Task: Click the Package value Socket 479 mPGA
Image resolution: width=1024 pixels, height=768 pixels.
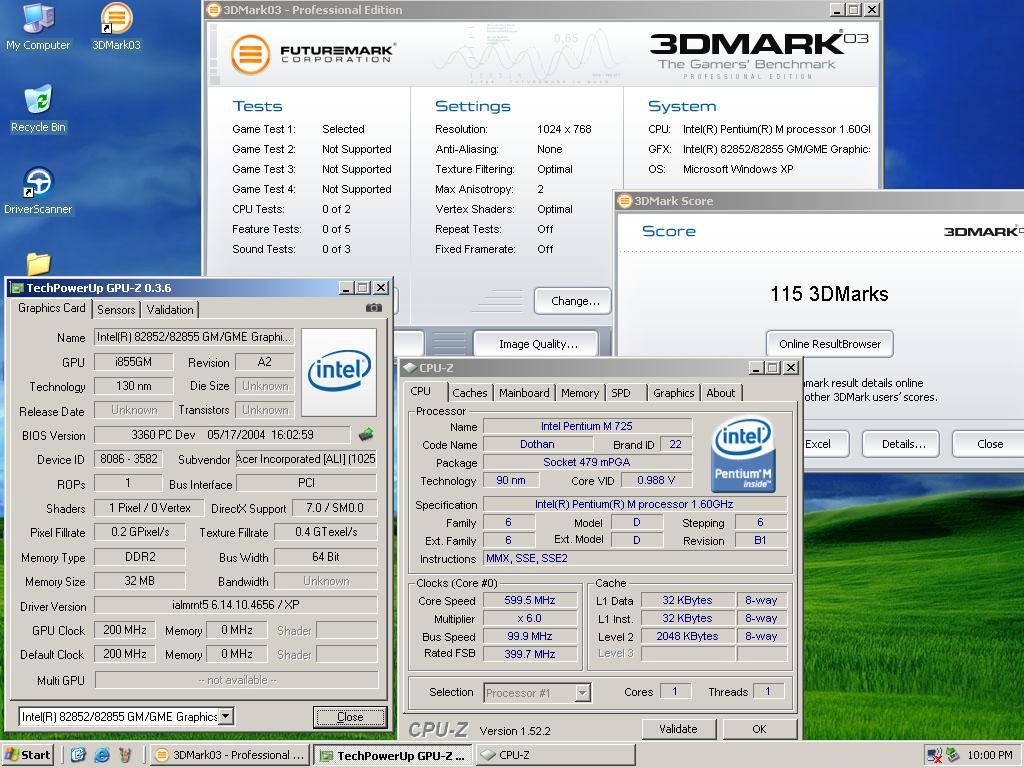Action: point(586,462)
